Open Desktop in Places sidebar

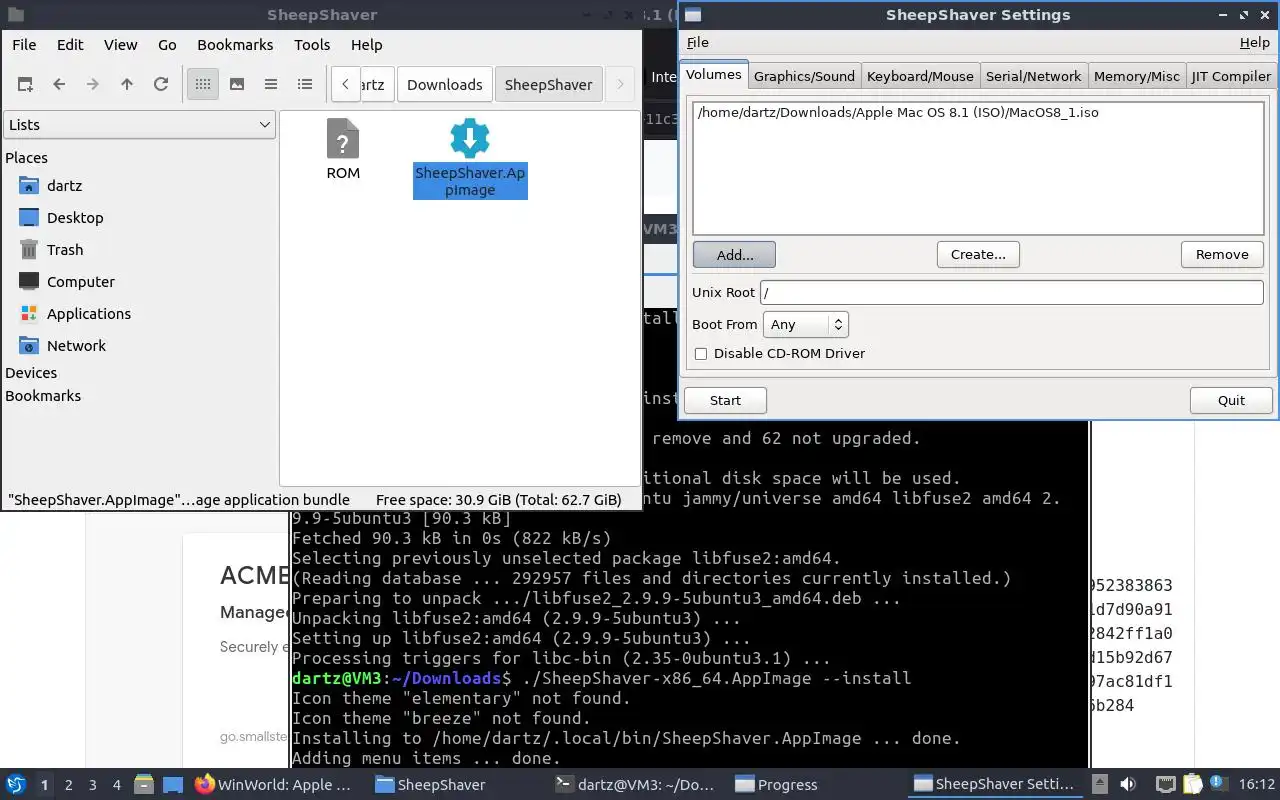tap(75, 218)
